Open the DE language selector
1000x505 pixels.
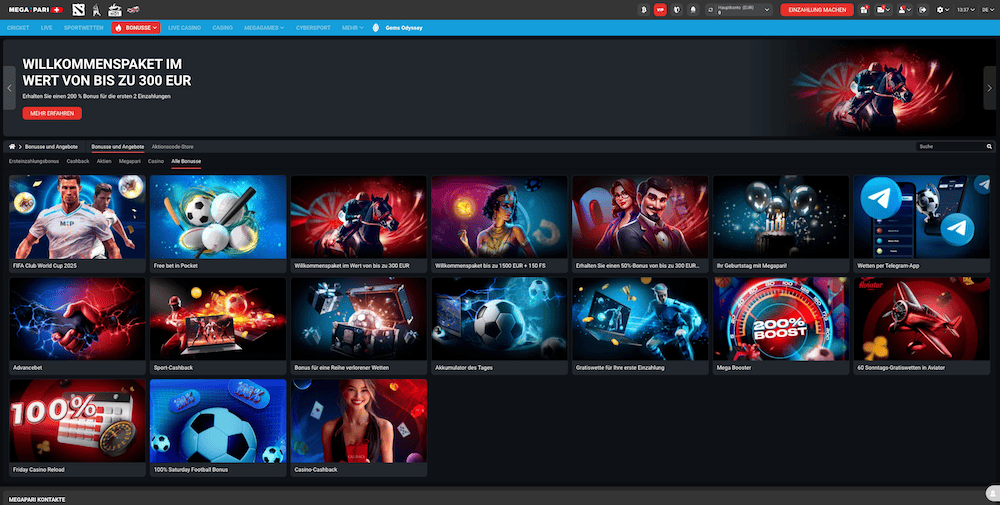pyautogui.click(x=986, y=9)
